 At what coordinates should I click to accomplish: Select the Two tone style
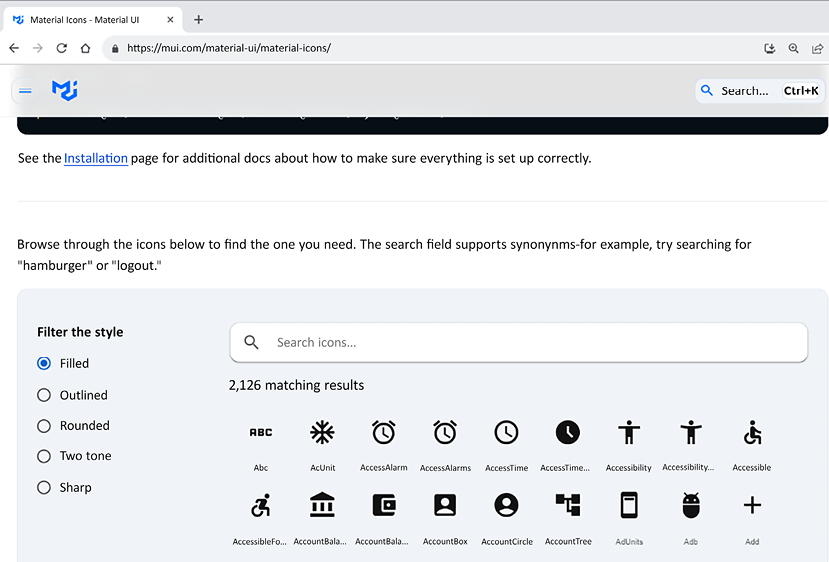click(44, 456)
